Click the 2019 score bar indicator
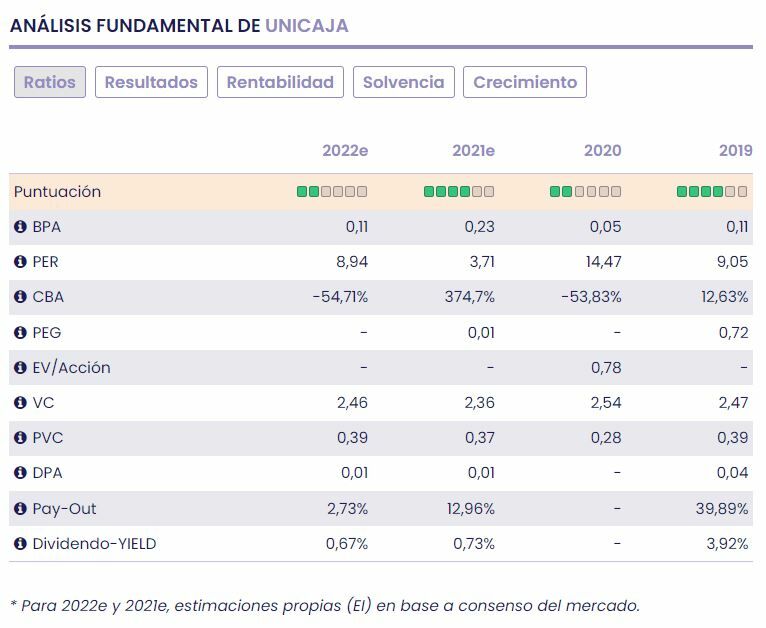 pyautogui.click(x=712, y=191)
